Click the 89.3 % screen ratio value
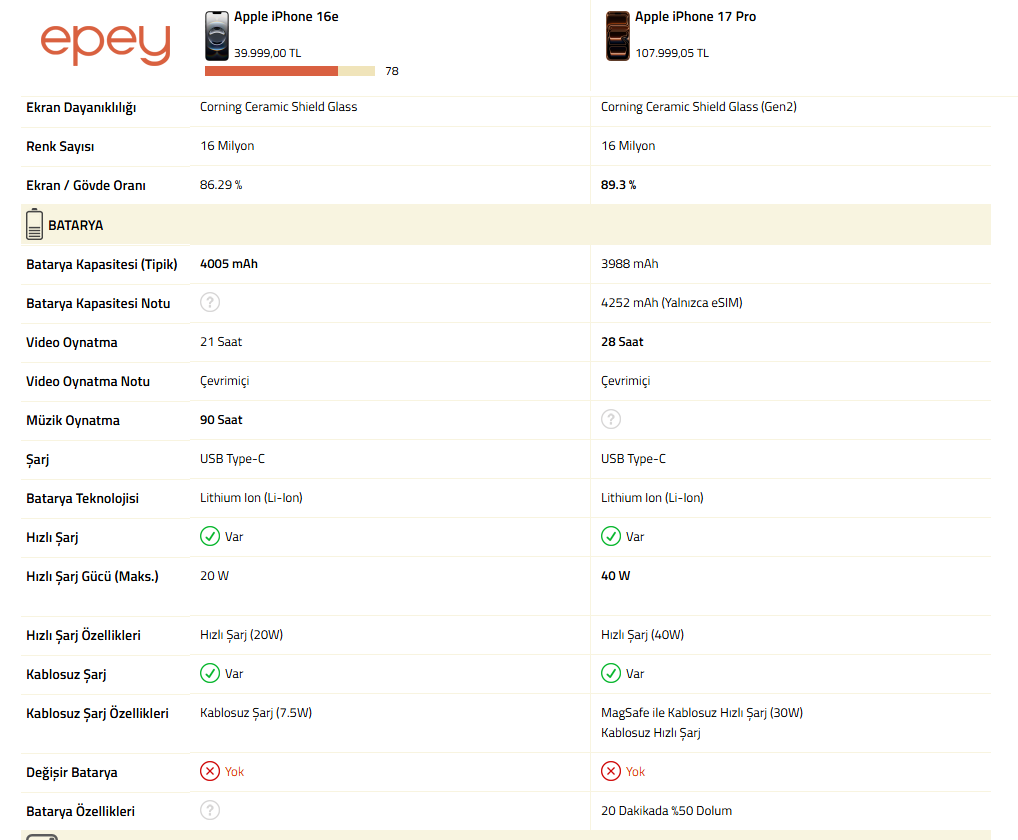Image resolution: width=1018 pixels, height=840 pixels. tap(618, 184)
